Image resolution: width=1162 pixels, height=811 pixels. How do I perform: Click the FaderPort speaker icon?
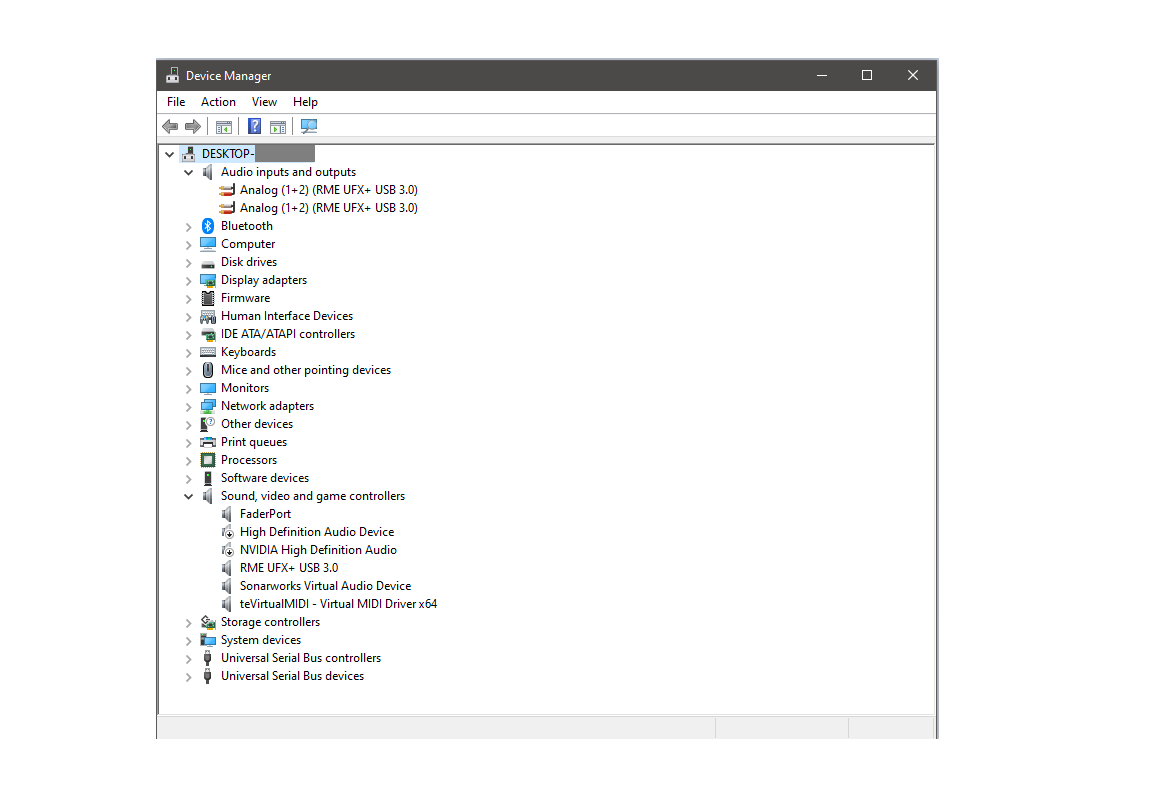[227, 514]
